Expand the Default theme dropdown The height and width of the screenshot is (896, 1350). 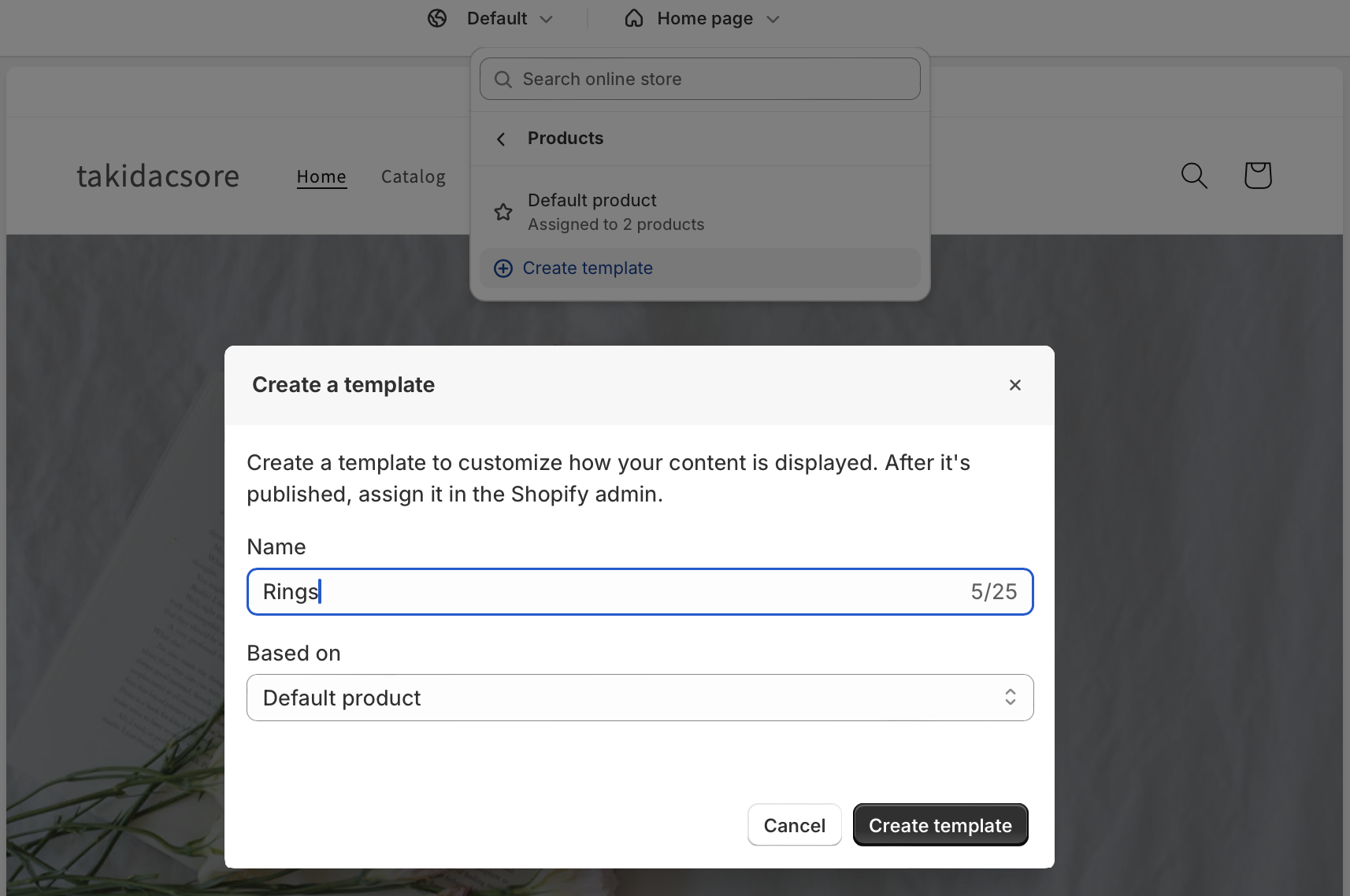(510, 18)
